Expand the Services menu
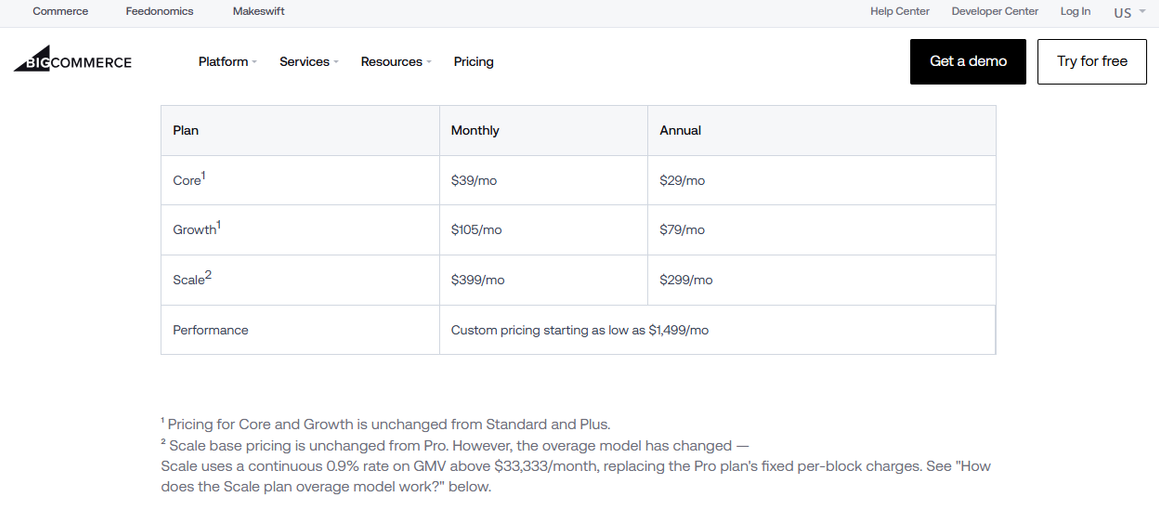This screenshot has height=510, width=1159. coord(309,62)
